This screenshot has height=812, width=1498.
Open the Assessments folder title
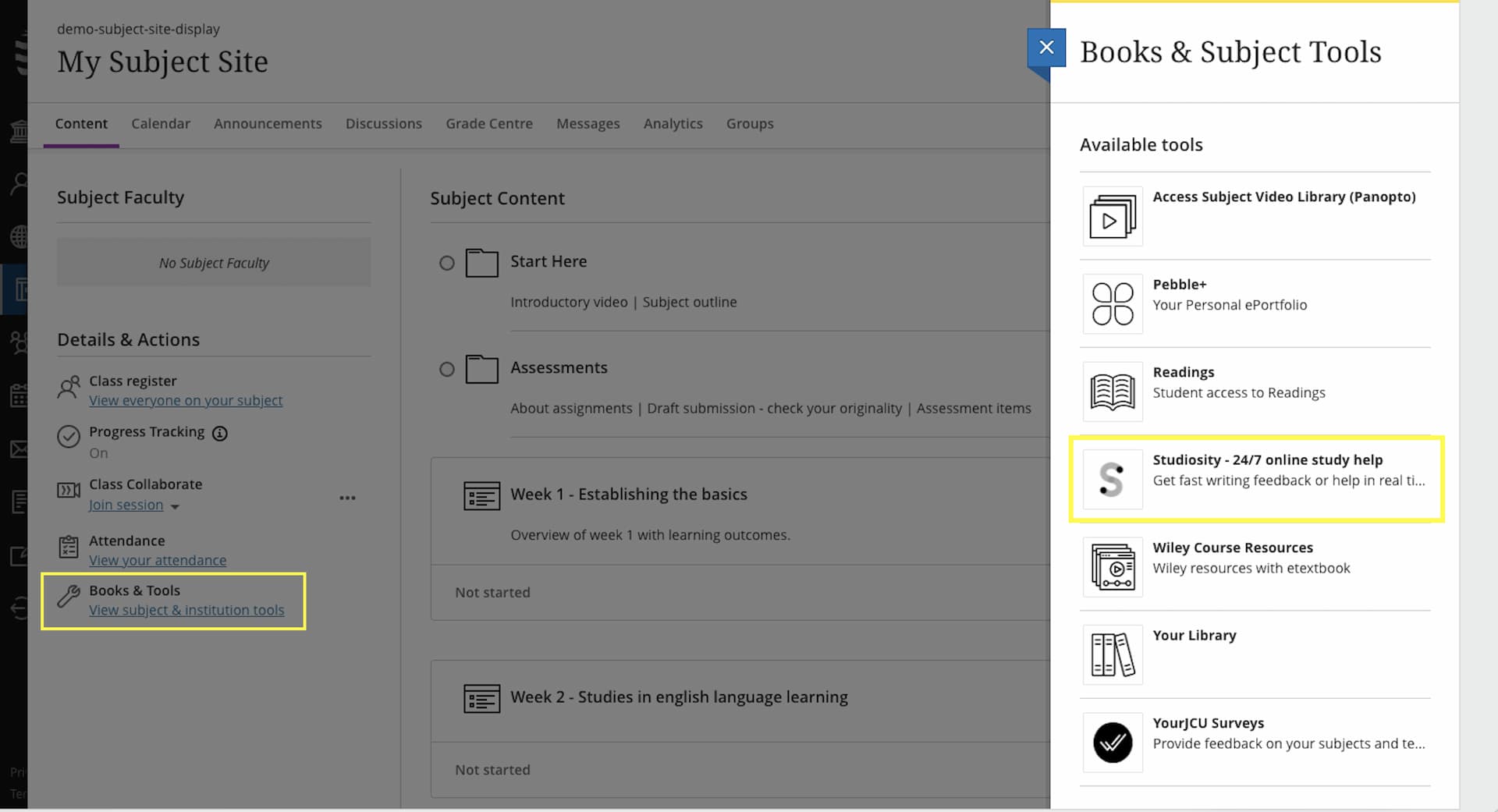pos(559,367)
